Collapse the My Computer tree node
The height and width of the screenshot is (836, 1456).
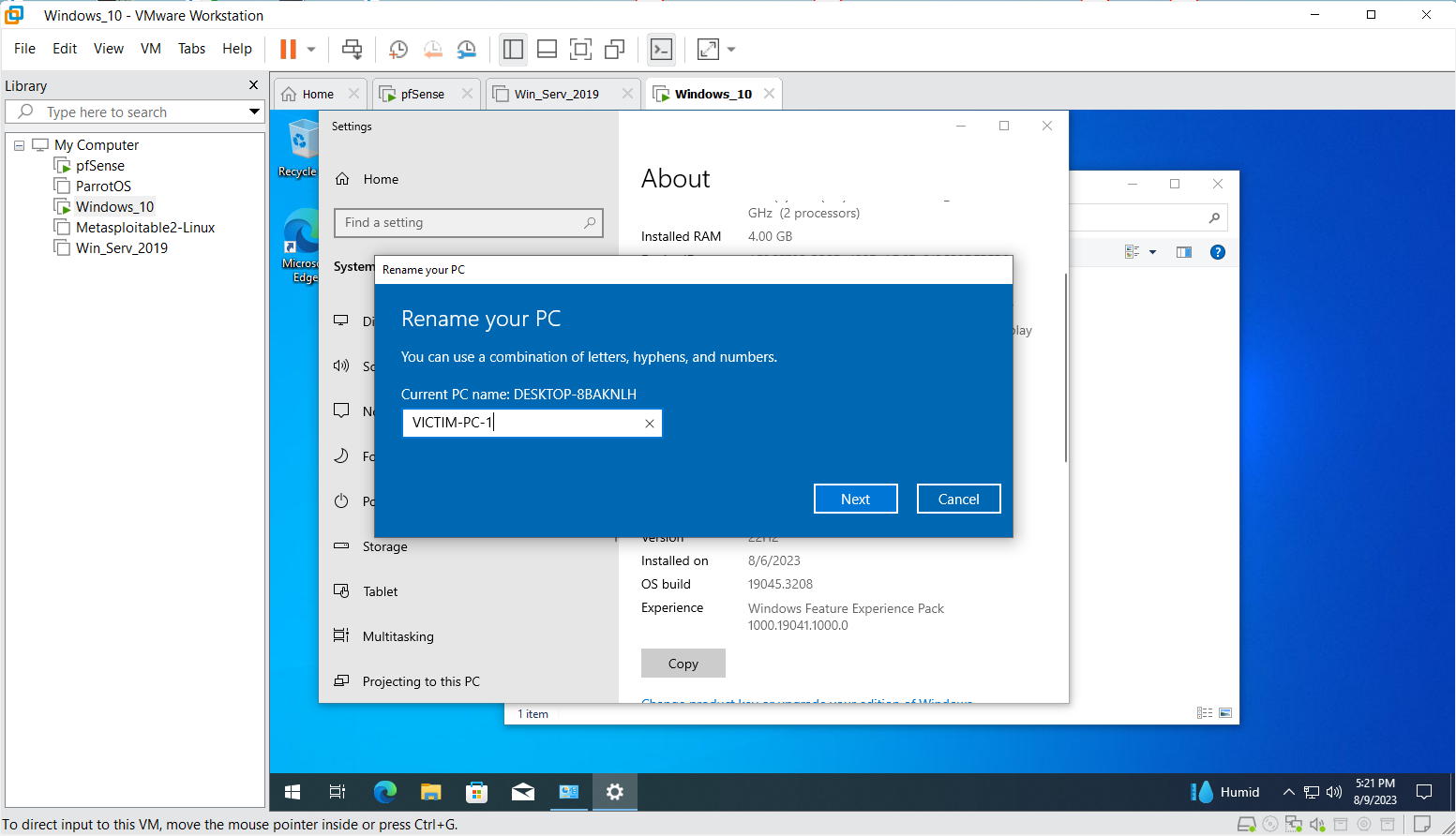(19, 145)
